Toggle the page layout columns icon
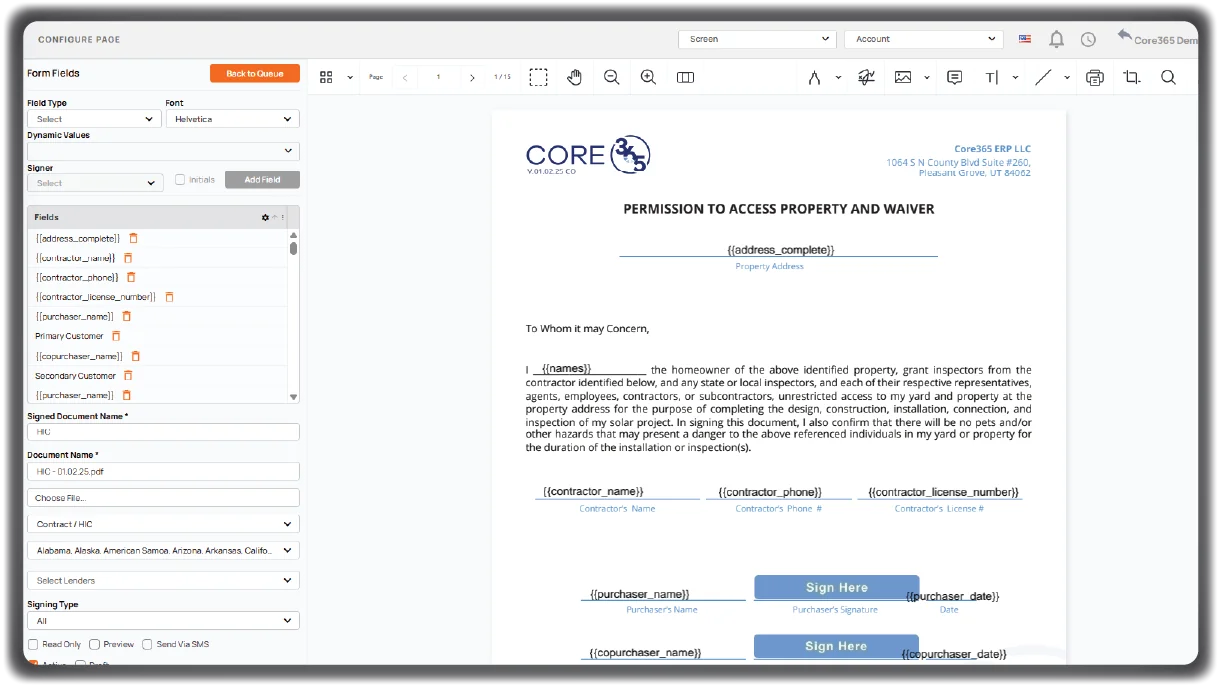 (x=685, y=77)
